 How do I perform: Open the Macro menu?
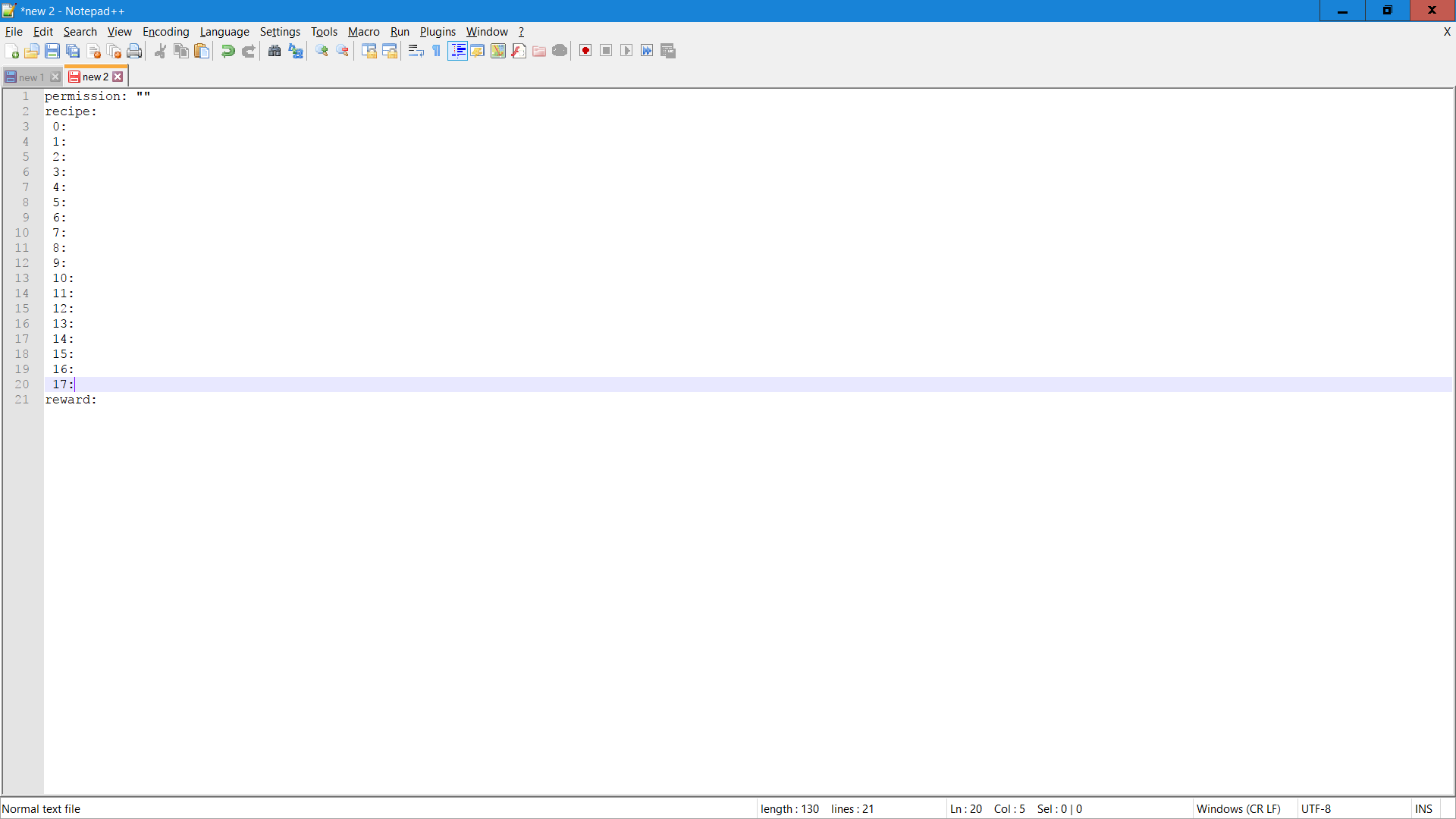[x=364, y=32]
